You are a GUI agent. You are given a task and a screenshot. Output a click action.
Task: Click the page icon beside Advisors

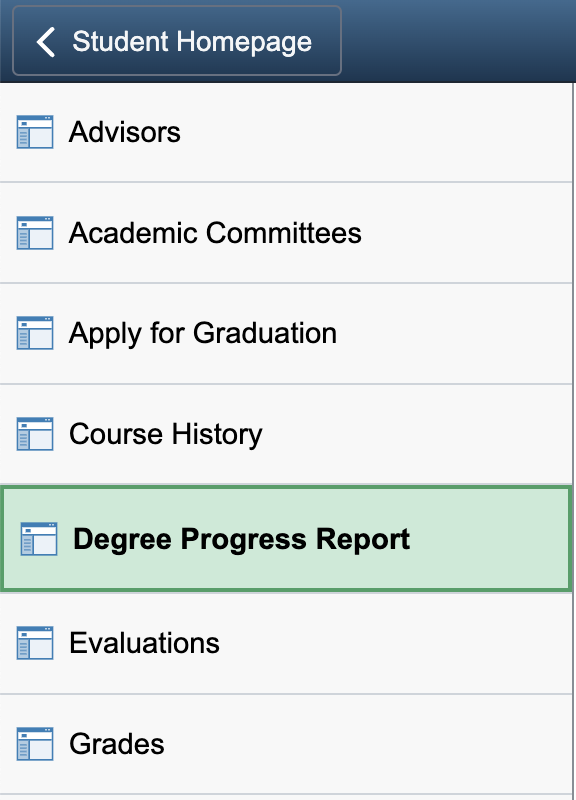35,132
